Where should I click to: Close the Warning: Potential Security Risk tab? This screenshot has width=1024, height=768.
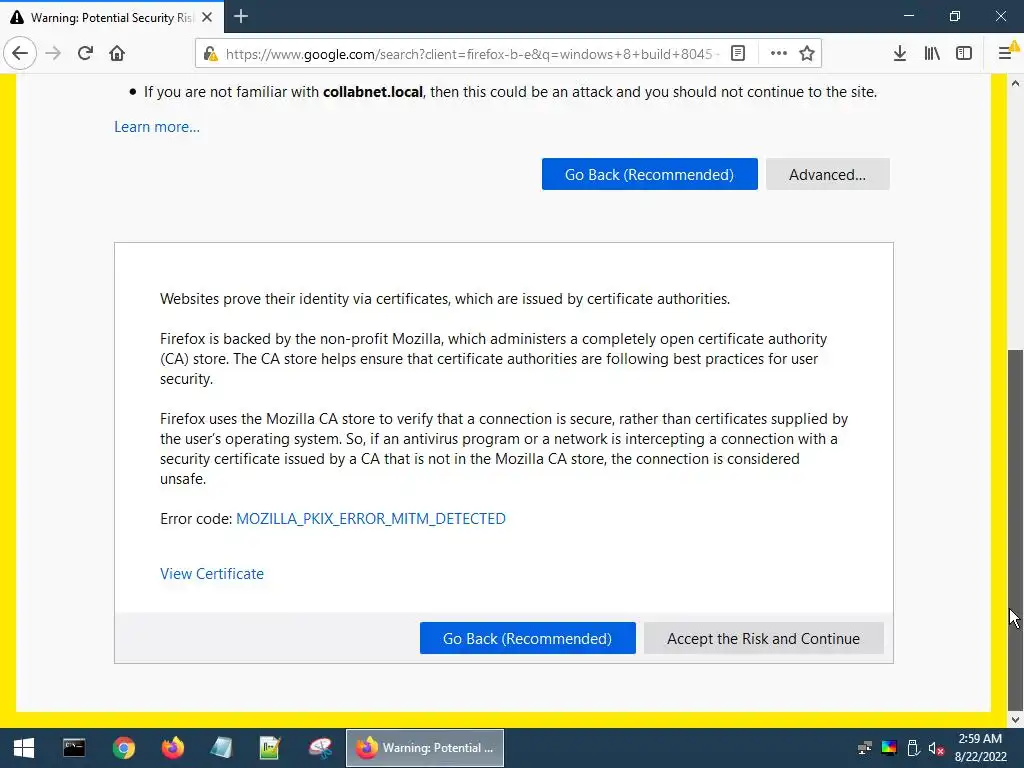pos(207,17)
